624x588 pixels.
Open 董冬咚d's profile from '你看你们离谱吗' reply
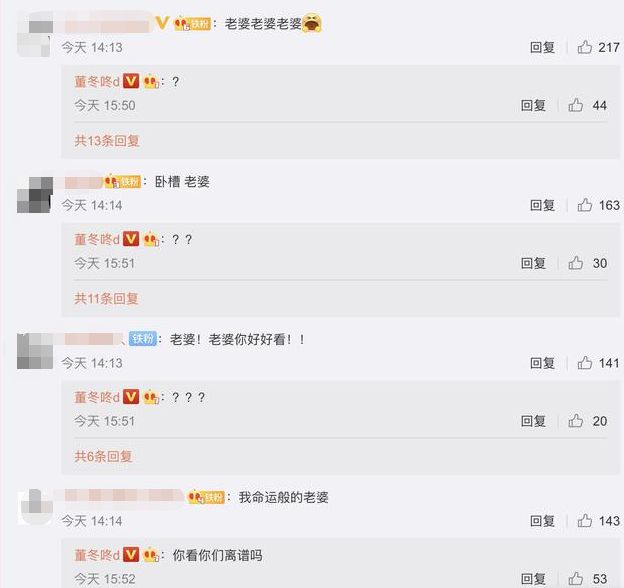pos(97,555)
